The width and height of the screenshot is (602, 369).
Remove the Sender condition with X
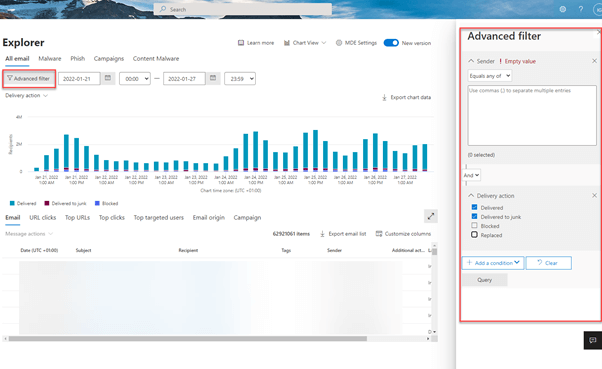594,61
